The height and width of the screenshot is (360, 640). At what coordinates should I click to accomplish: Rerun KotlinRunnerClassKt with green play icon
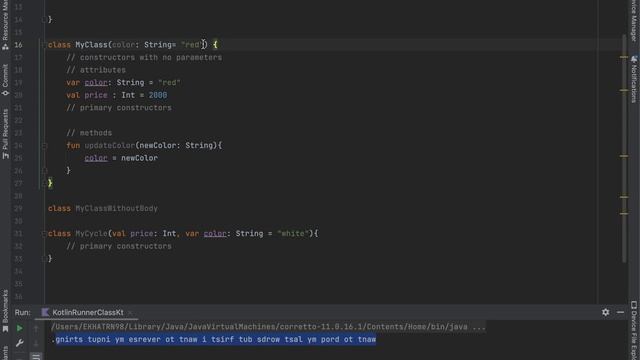pos(19,328)
